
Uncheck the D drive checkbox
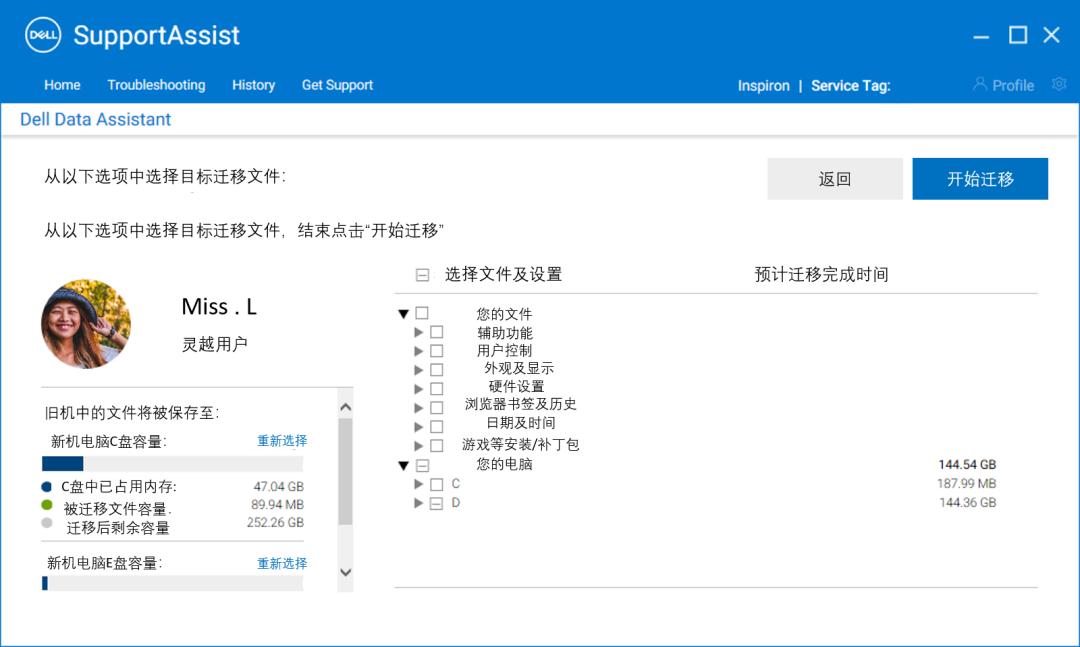(436, 500)
